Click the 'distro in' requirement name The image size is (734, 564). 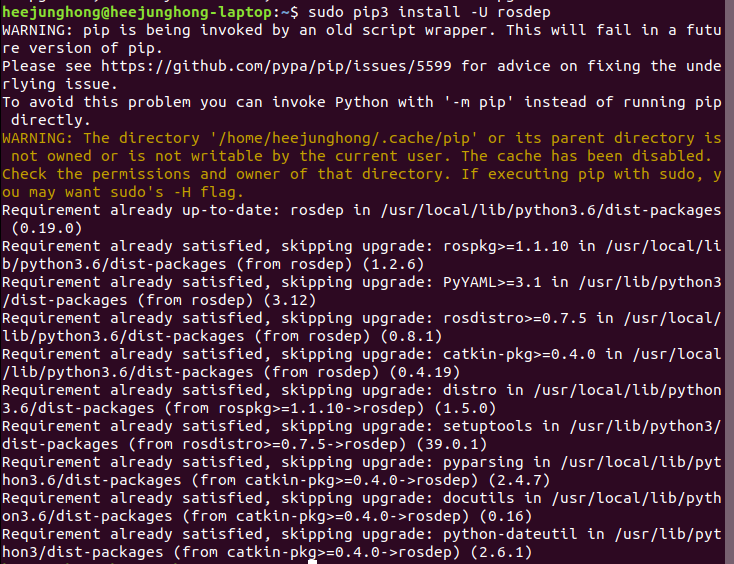483,390
